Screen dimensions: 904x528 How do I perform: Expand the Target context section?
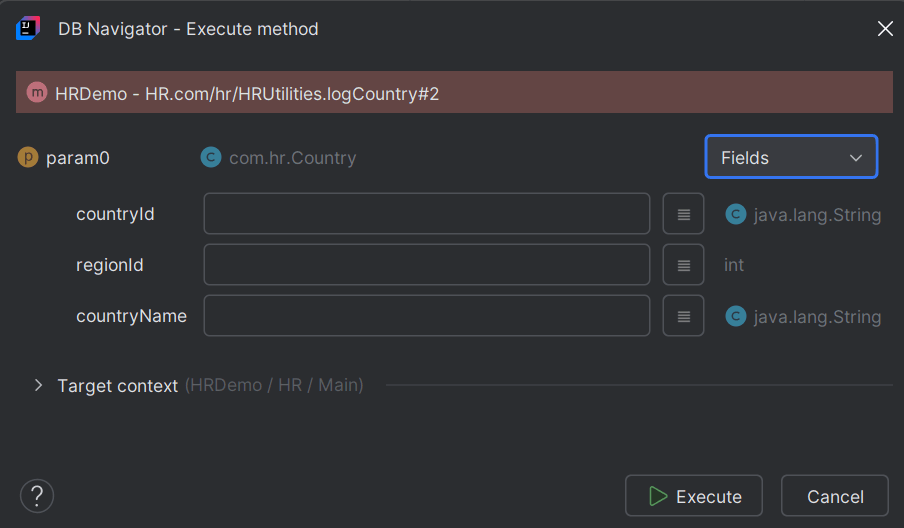[38, 385]
